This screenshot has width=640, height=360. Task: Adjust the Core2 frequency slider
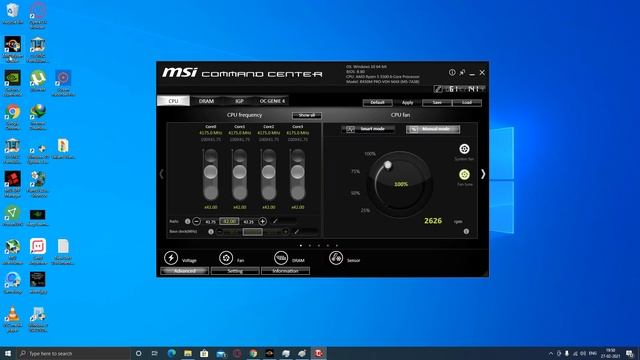pos(269,171)
